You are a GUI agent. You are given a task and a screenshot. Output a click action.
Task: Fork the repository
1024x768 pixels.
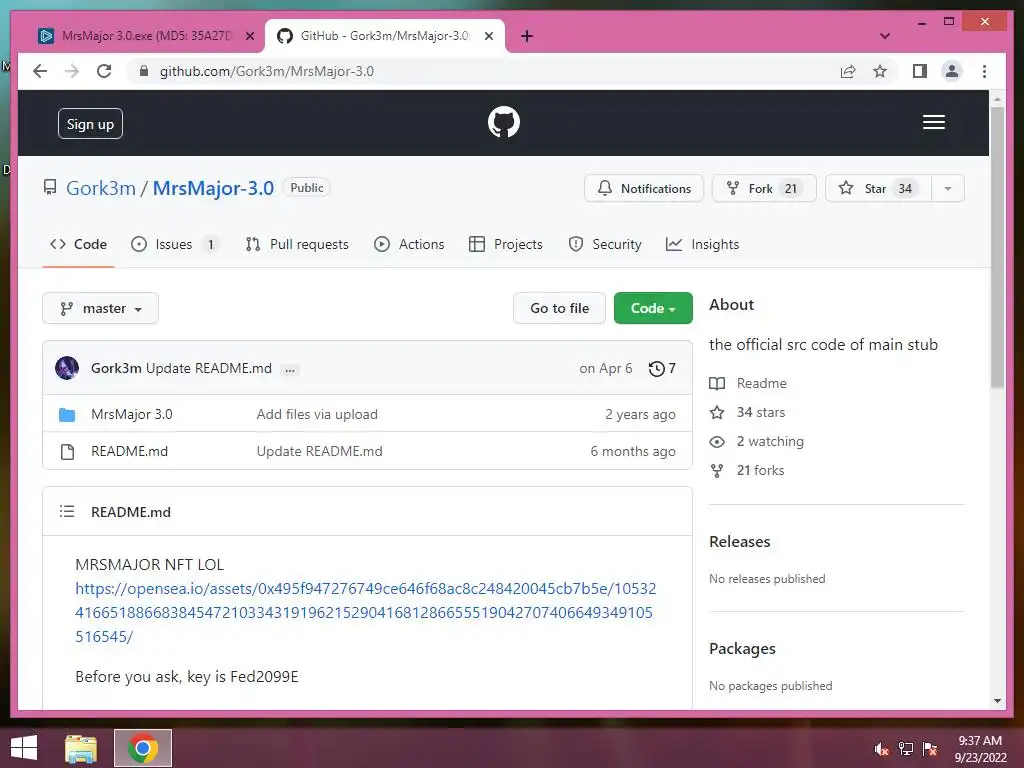764,188
